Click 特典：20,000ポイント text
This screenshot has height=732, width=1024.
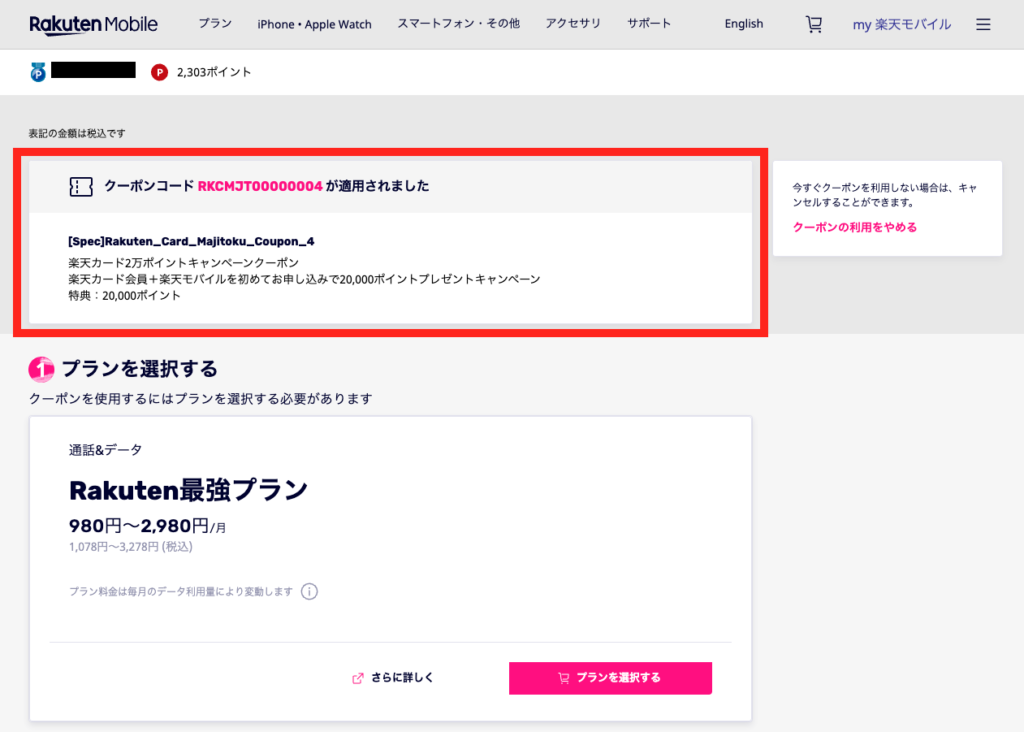point(124,296)
